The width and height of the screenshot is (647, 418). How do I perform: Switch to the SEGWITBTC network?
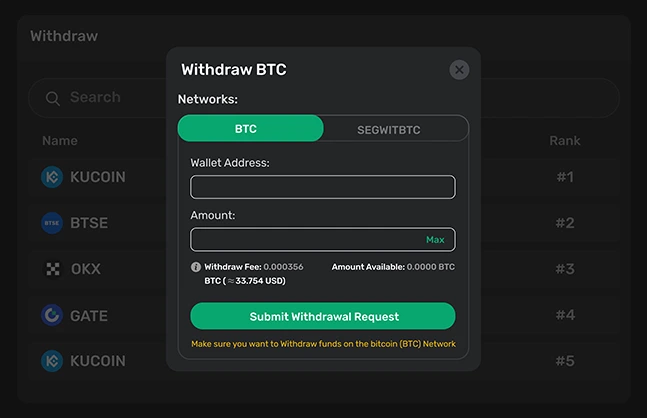pyautogui.click(x=395, y=129)
